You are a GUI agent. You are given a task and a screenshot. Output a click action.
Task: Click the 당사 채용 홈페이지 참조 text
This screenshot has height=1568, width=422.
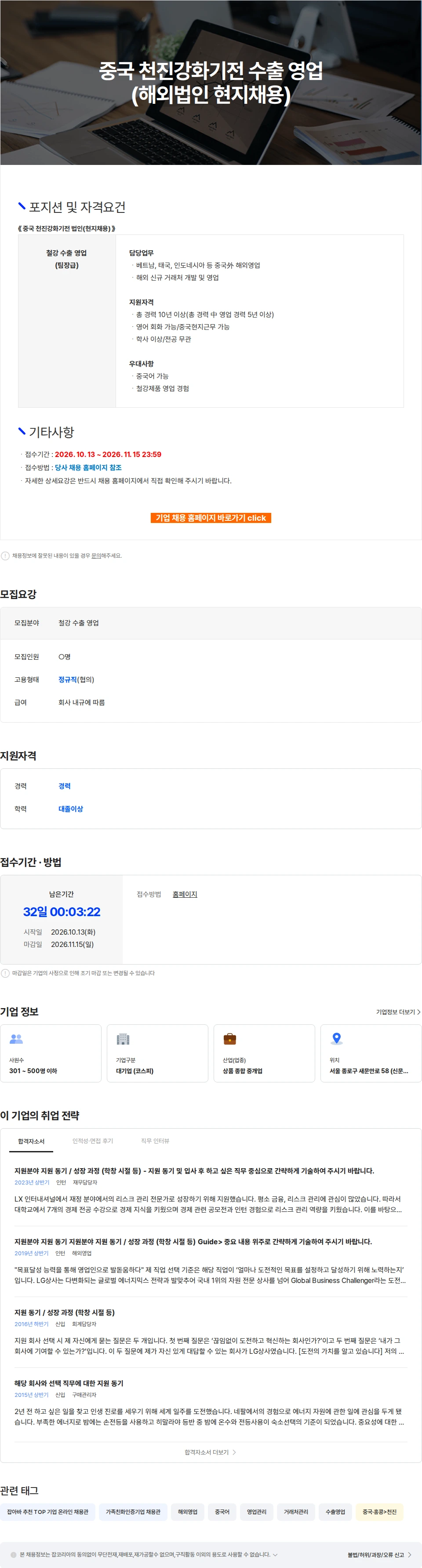pos(88,468)
